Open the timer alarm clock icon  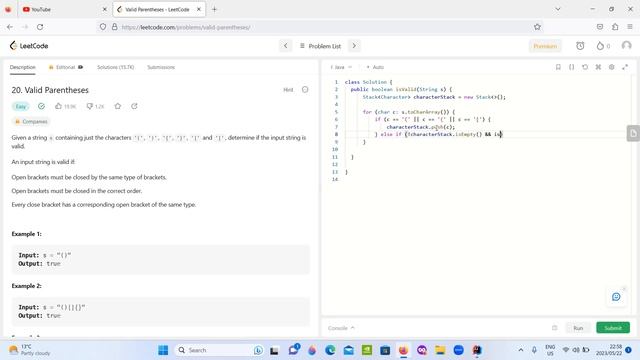click(x=580, y=46)
